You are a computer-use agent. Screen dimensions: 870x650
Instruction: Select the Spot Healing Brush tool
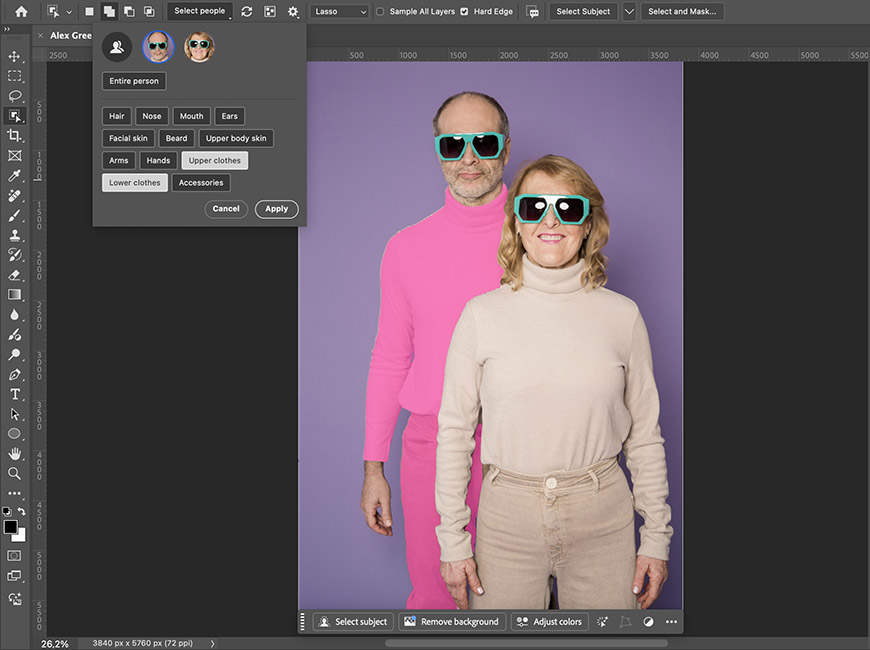click(14, 195)
